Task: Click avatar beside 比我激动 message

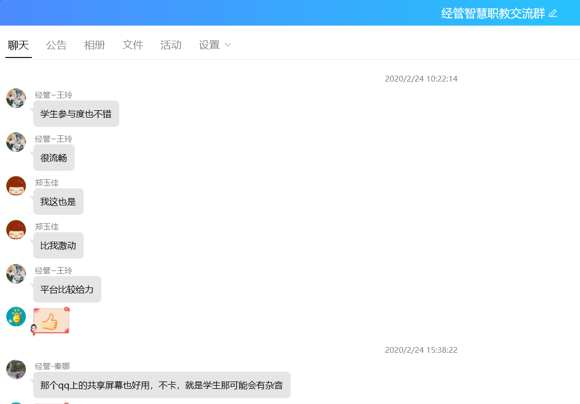Action: point(16,230)
